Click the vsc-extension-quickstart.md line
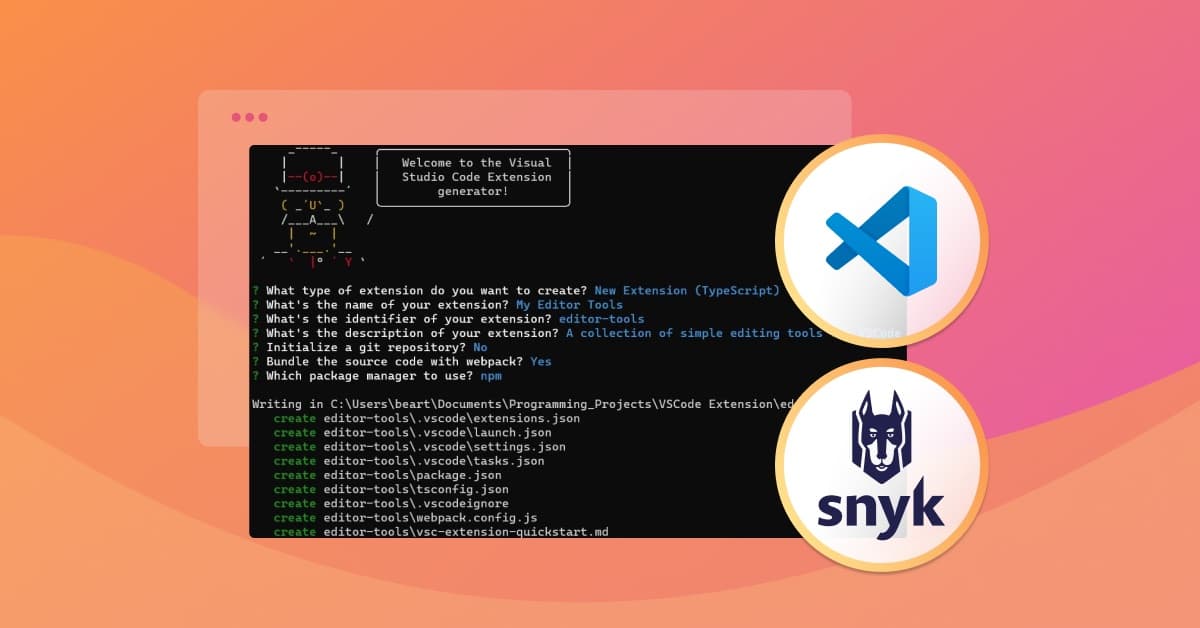 click(x=441, y=532)
